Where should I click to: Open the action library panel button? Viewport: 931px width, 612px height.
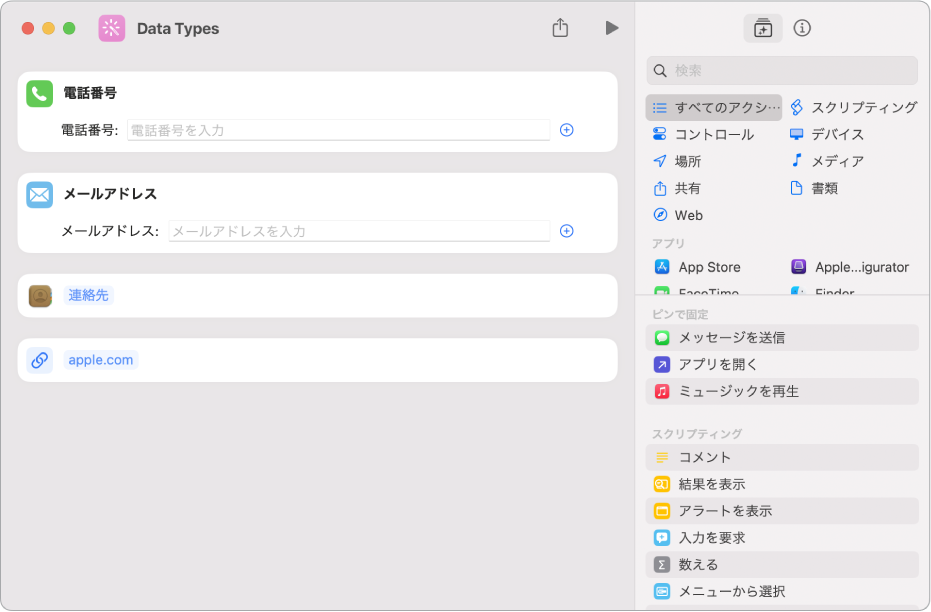point(762,28)
